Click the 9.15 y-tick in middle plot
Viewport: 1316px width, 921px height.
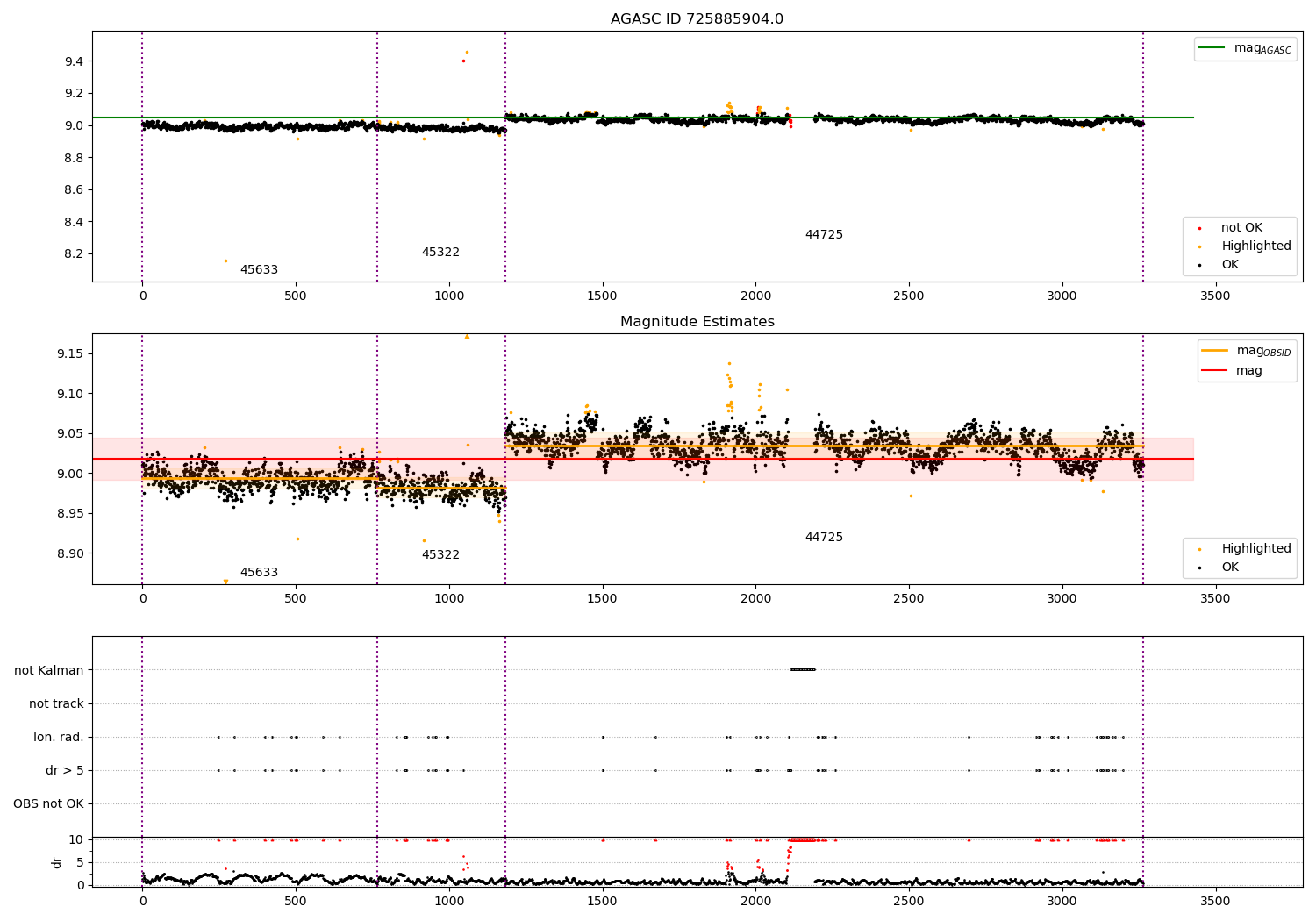69,353
